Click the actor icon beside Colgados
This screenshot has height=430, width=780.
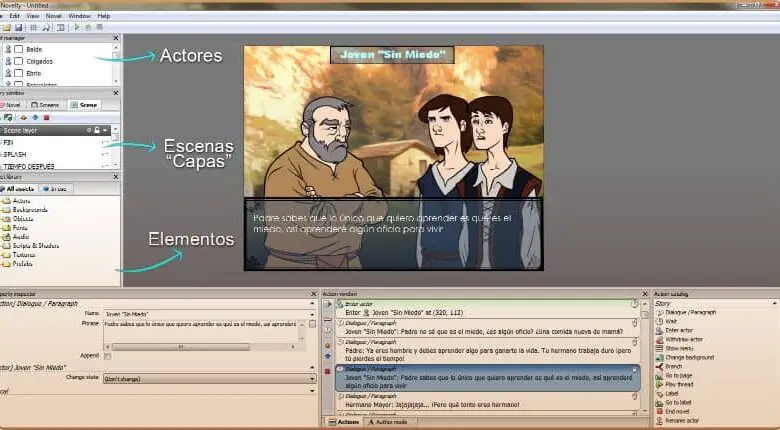(x=8, y=61)
